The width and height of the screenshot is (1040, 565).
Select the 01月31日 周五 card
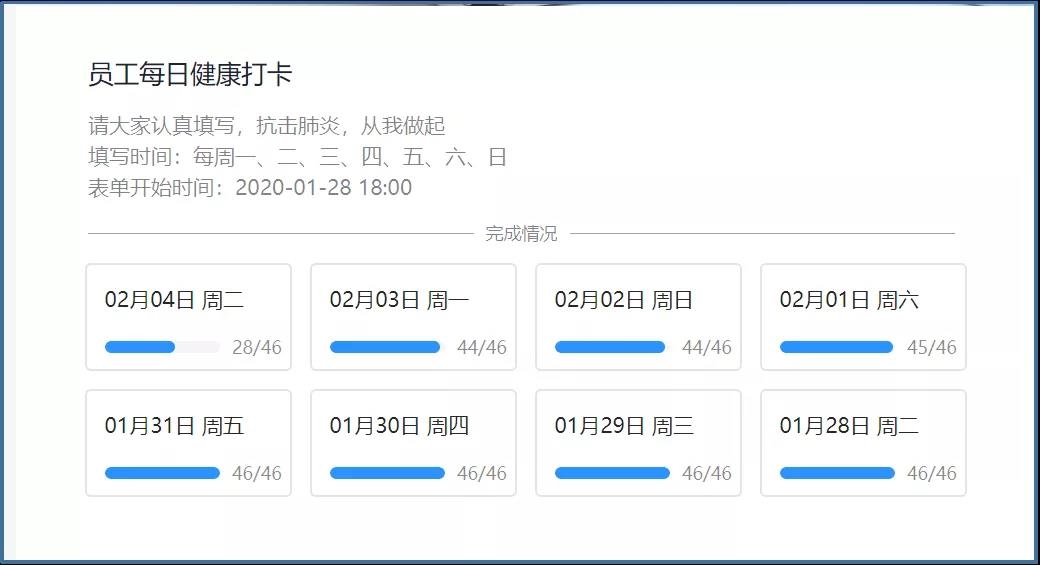(188, 443)
